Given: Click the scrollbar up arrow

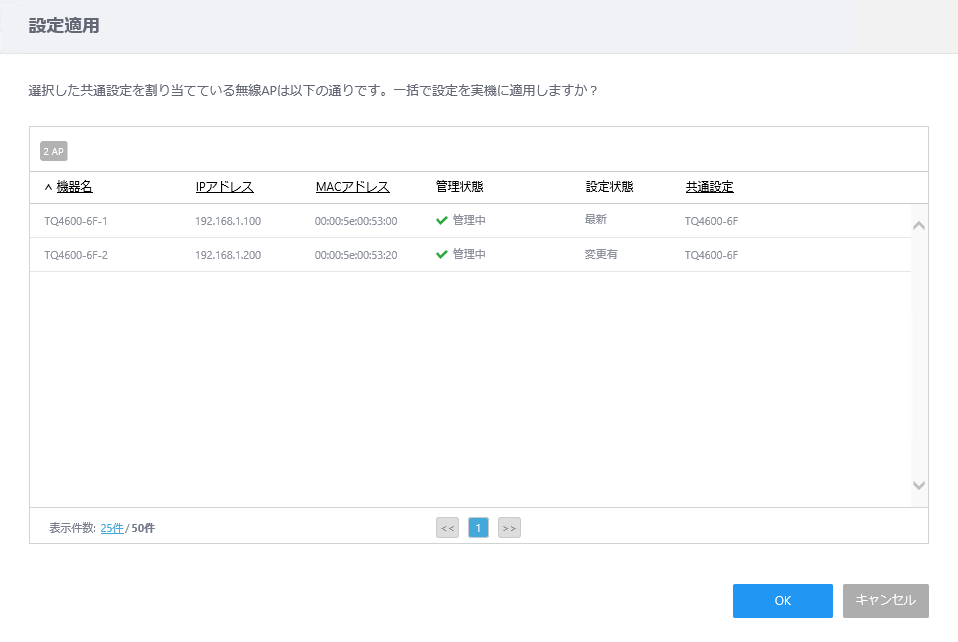Looking at the screenshot, I should (917, 226).
